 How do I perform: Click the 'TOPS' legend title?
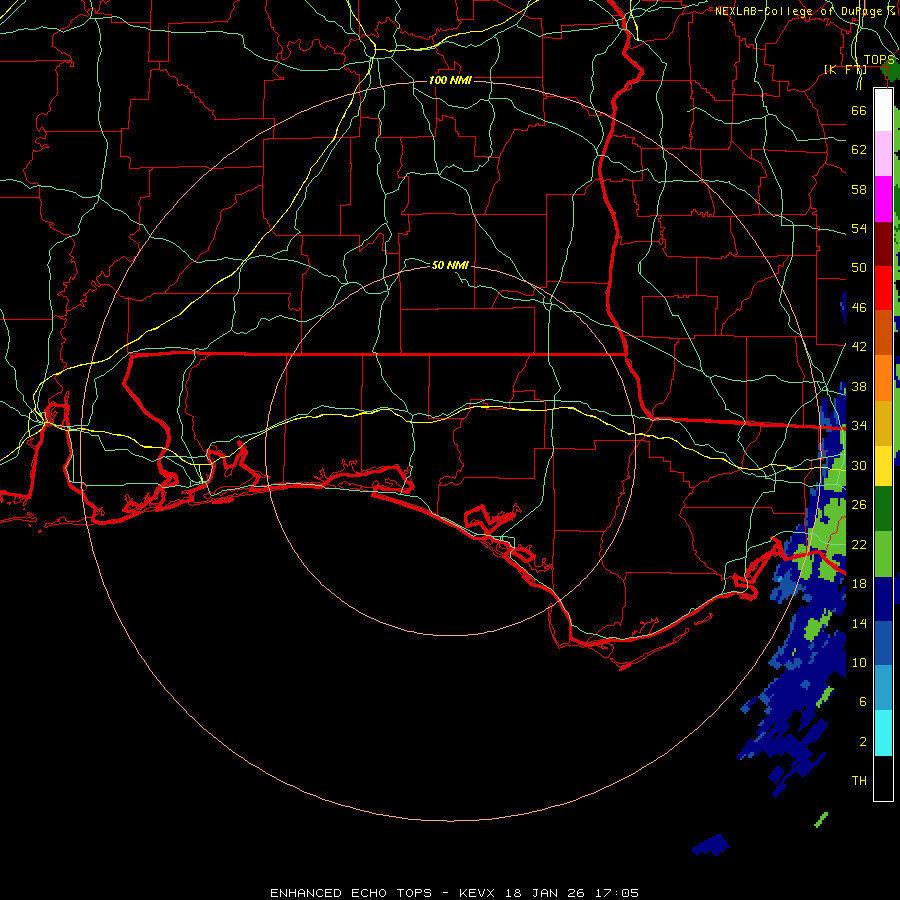(x=879, y=60)
